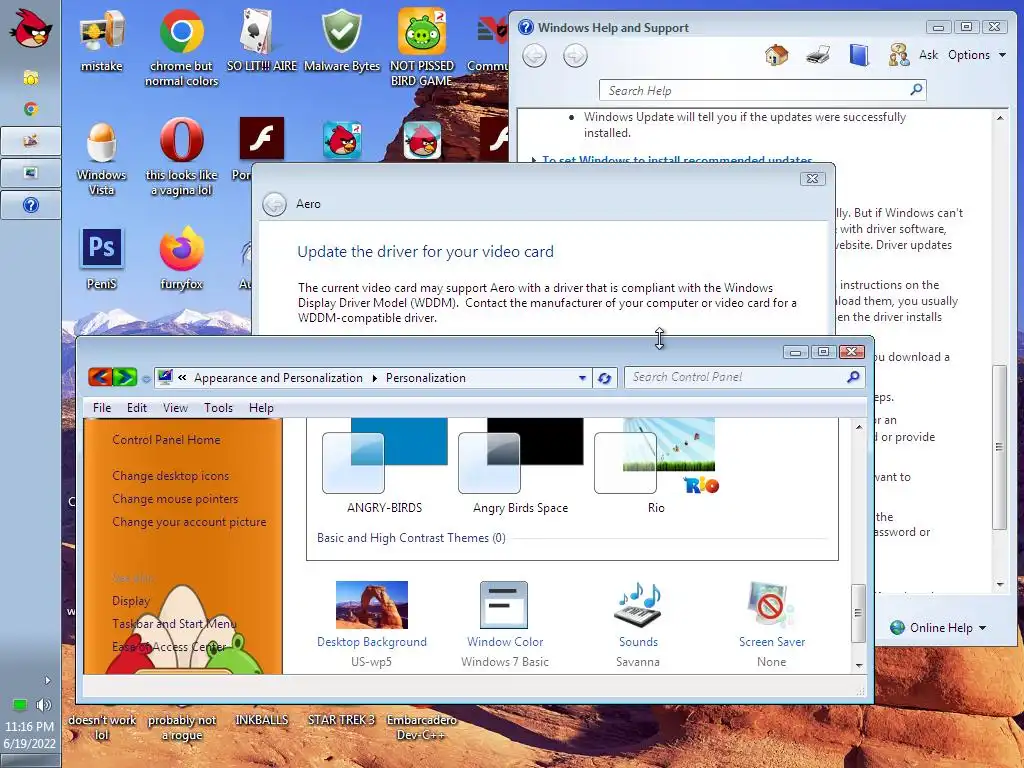Click the Print icon in Help window

tap(818, 55)
